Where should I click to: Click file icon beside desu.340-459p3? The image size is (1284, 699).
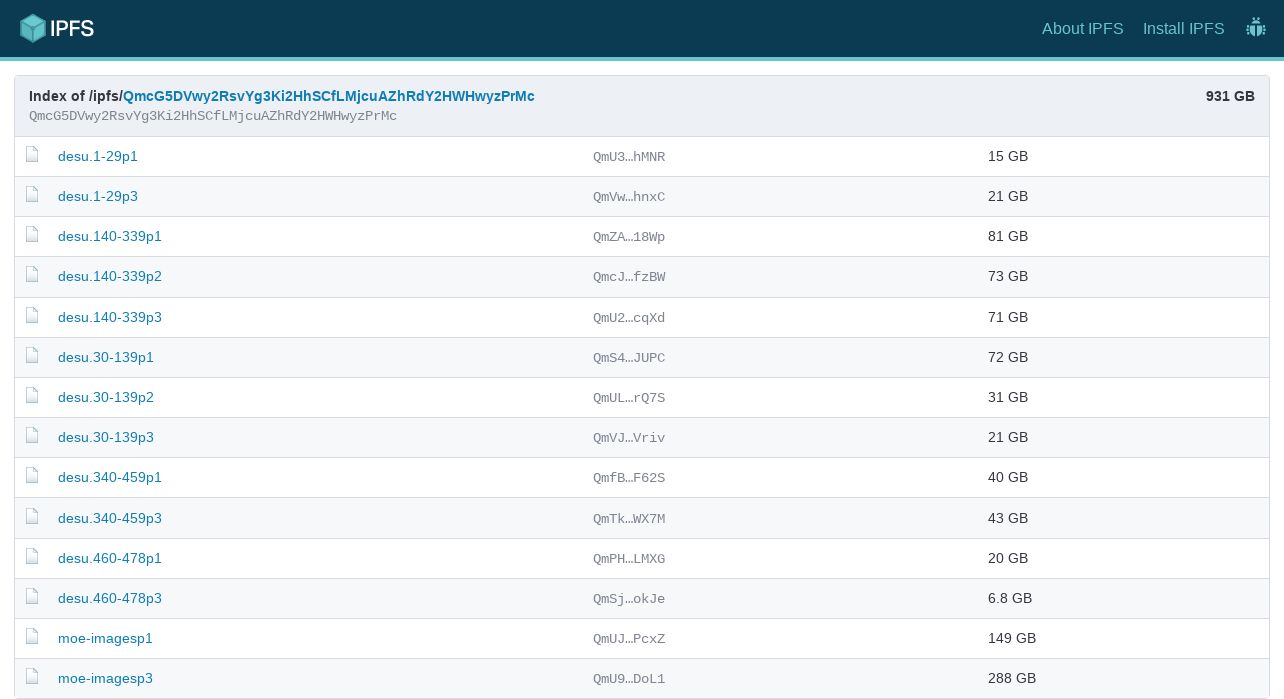coord(33,517)
